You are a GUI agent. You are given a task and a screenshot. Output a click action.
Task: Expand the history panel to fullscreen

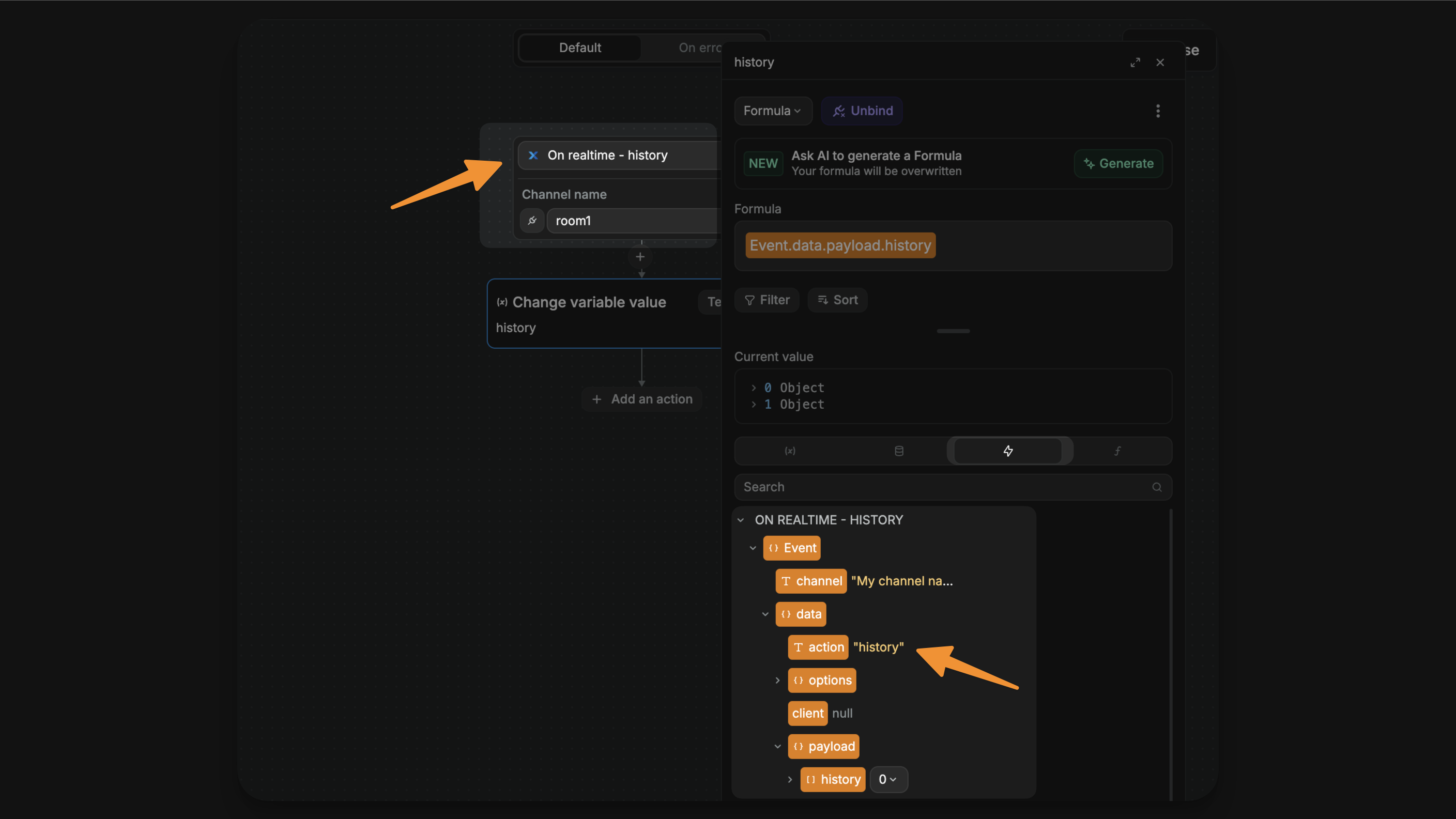point(1136,62)
